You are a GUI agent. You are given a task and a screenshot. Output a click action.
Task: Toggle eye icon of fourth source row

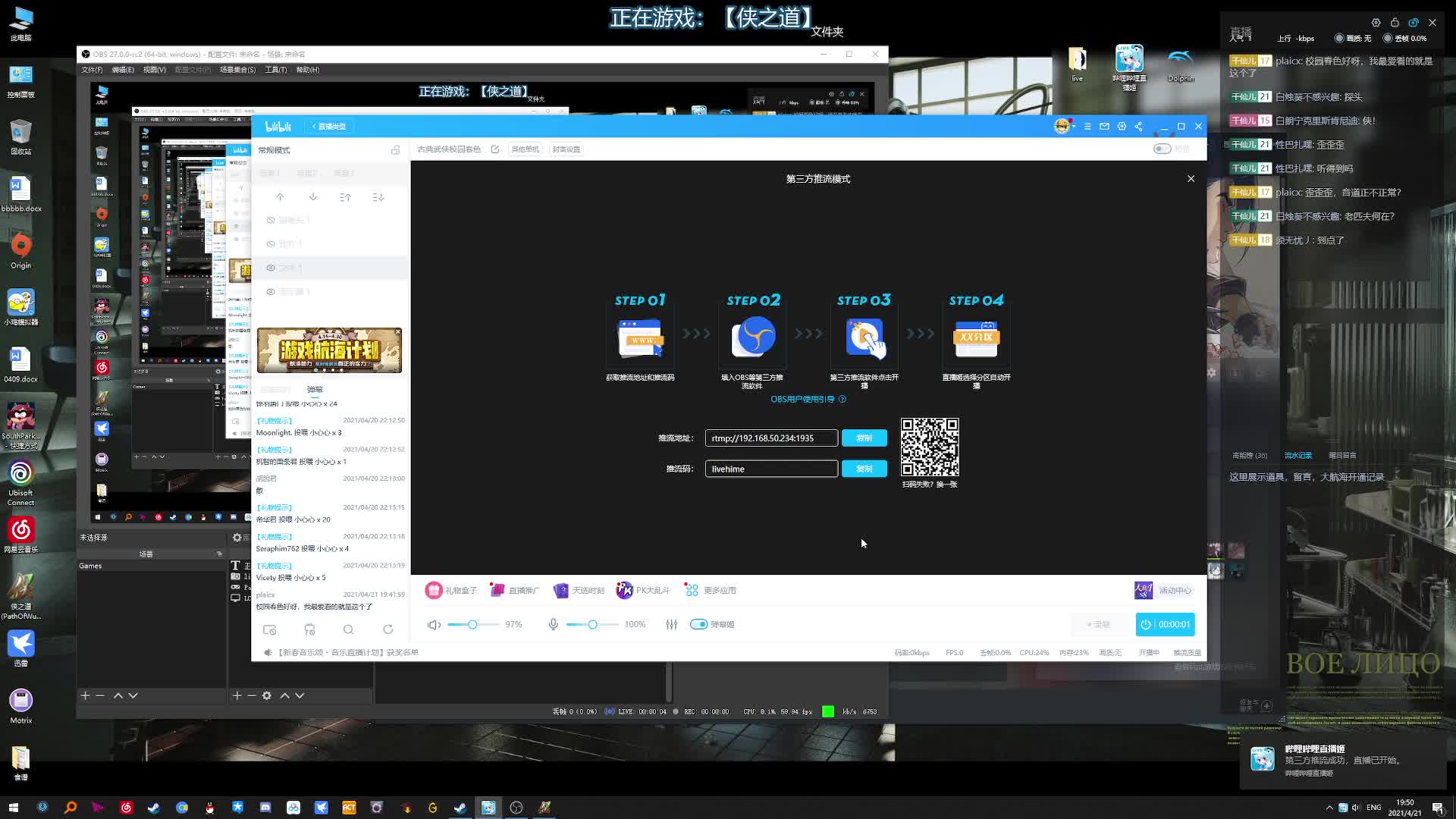271,292
